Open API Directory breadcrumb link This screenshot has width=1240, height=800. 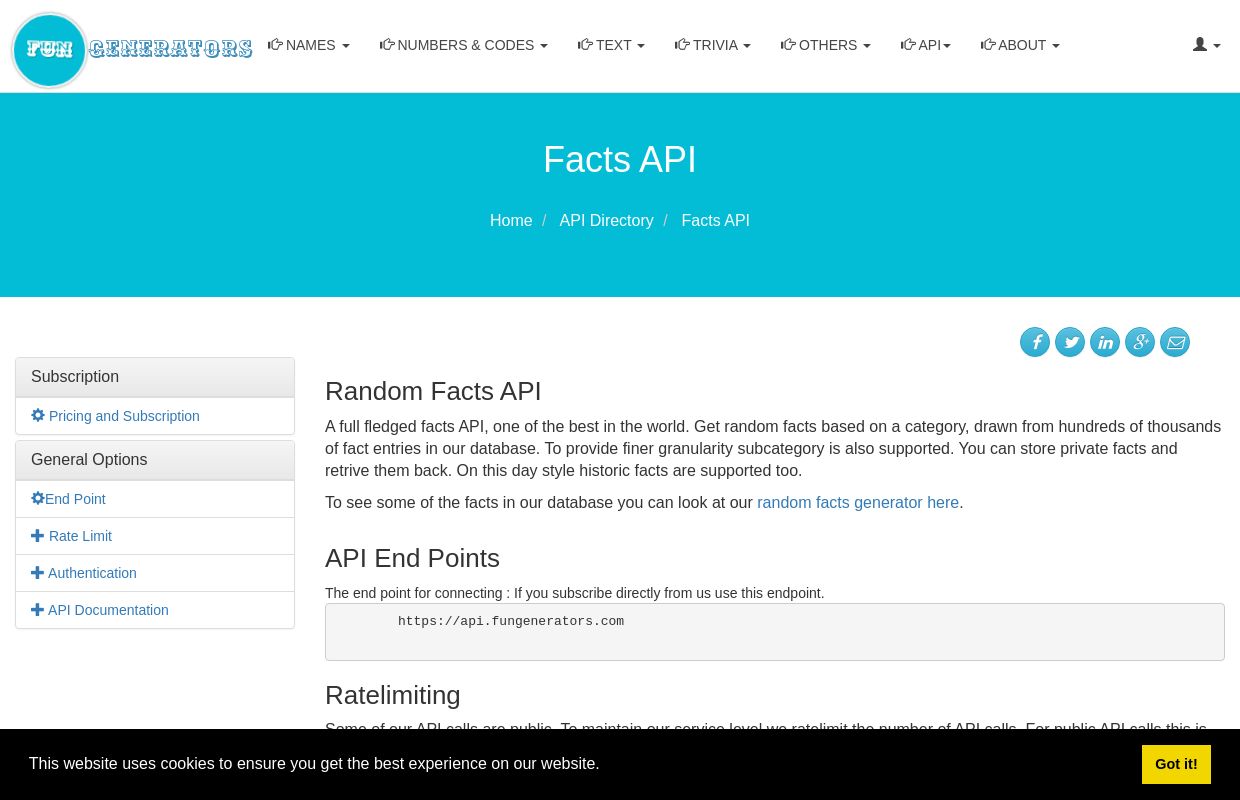[x=606, y=221]
